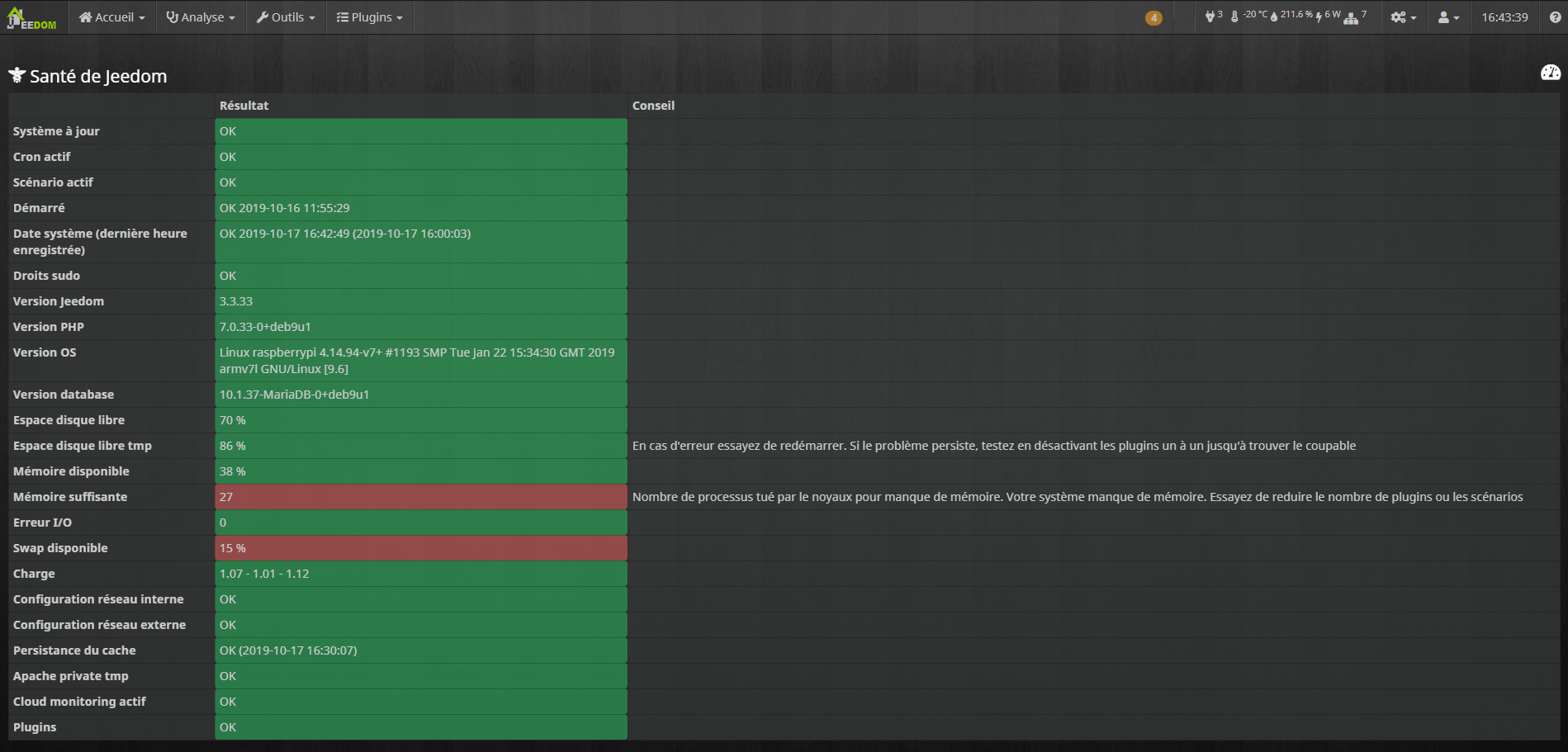Click the Système à jour row label
The width and height of the screenshot is (1568, 752).
pyautogui.click(x=56, y=131)
